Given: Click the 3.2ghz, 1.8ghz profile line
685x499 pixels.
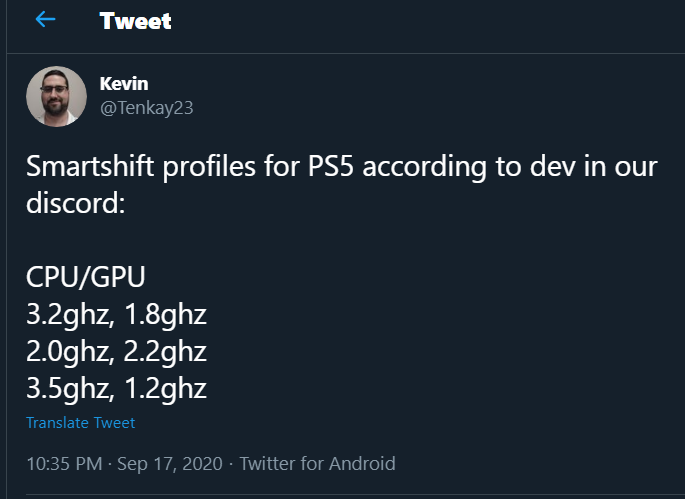Looking at the screenshot, I should (x=116, y=316).
